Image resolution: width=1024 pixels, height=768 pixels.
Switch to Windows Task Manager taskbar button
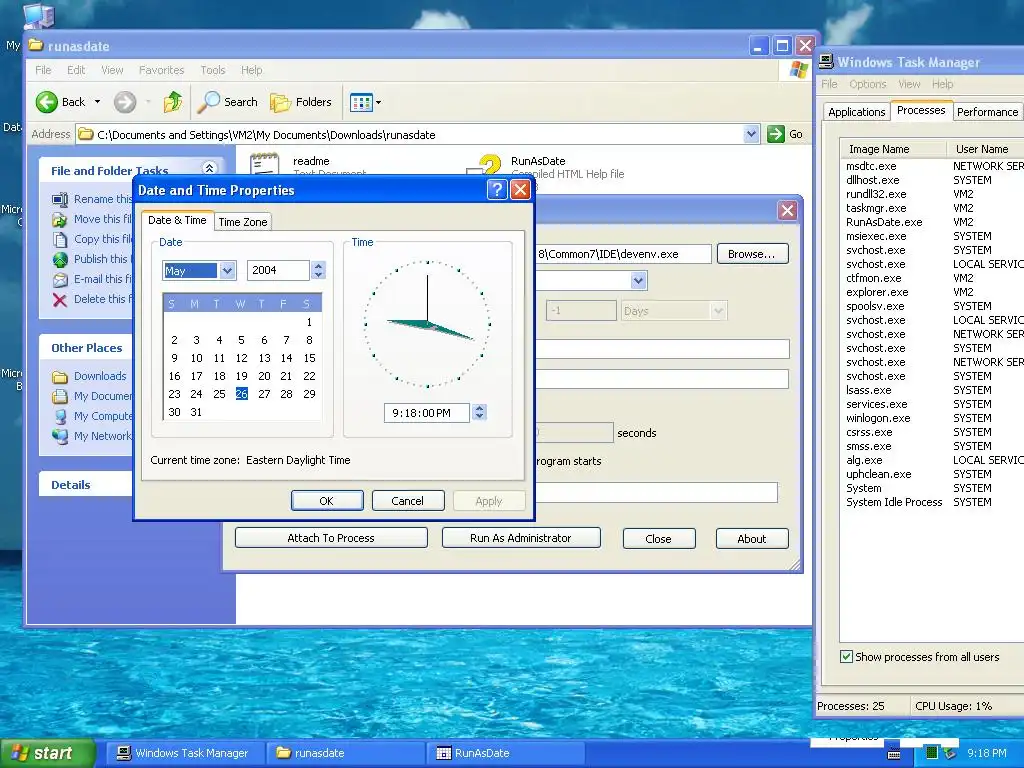click(184, 753)
